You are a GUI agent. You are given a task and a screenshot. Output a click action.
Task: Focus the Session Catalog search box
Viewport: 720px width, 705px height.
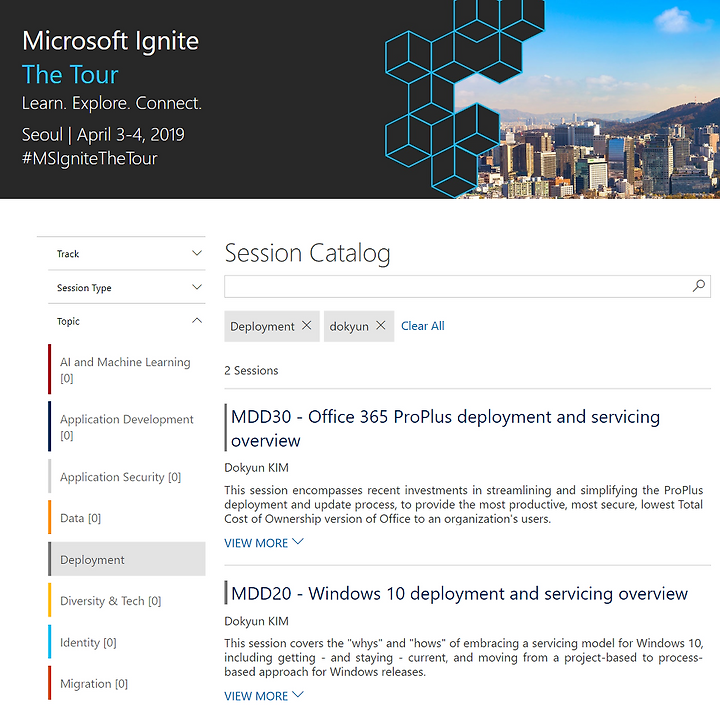click(x=459, y=287)
